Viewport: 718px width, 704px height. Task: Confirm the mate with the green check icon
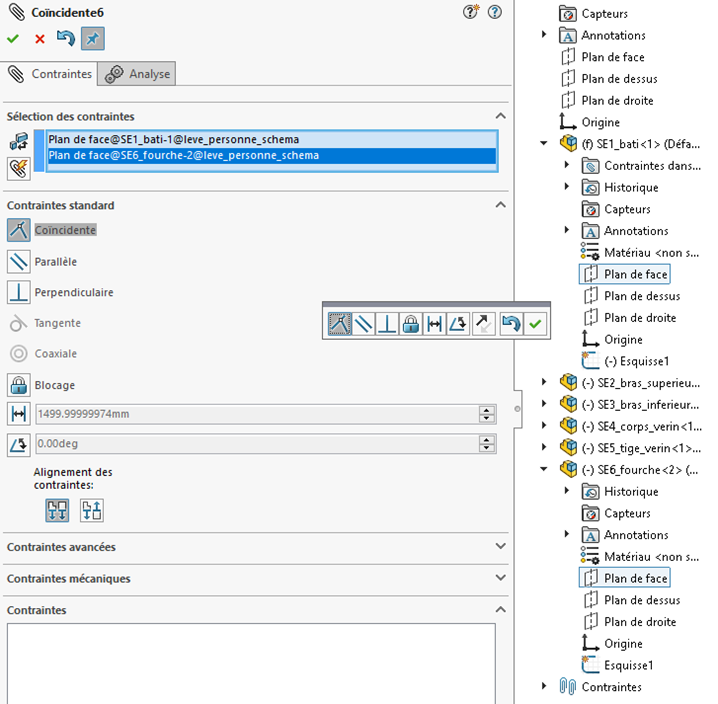tap(13, 39)
